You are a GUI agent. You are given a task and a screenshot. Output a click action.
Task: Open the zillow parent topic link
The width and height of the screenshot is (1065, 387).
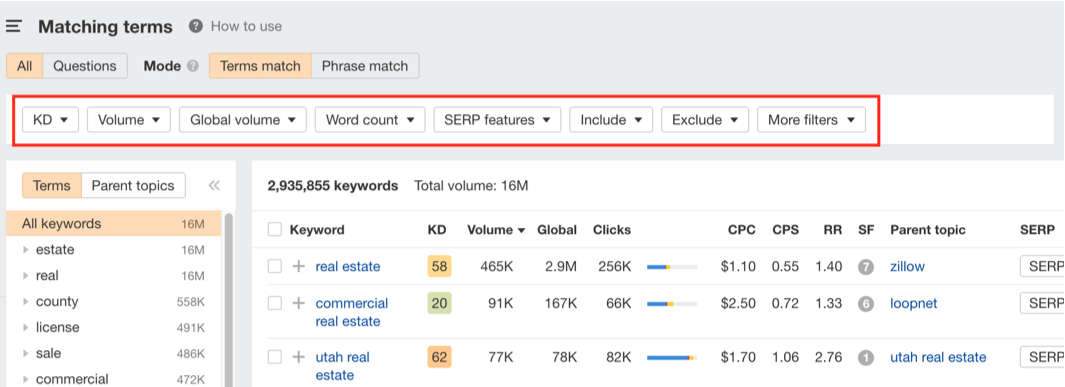[x=907, y=266]
